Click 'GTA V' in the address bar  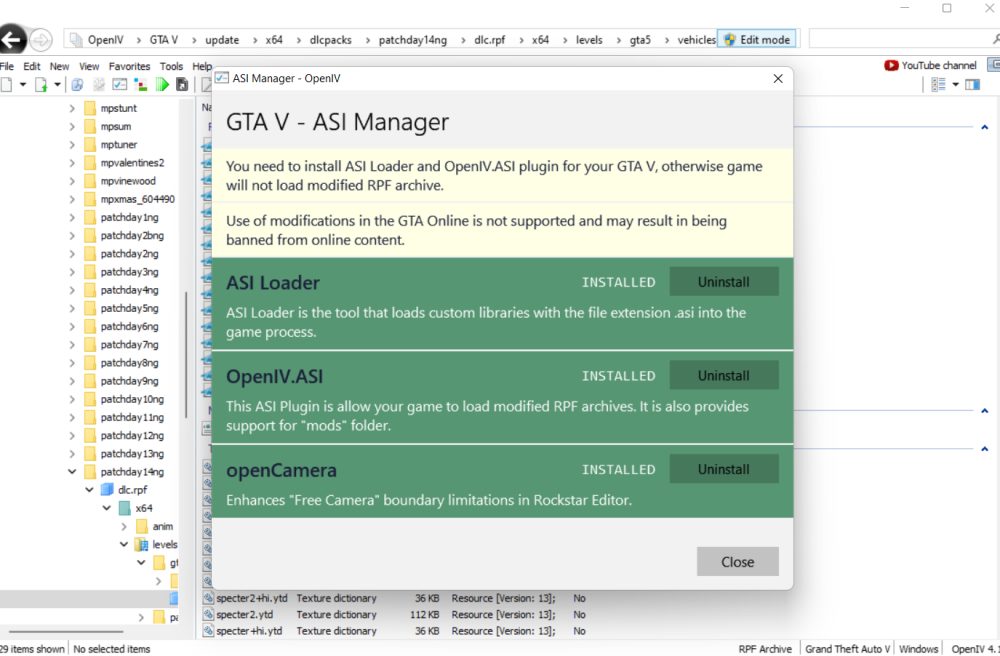point(164,40)
